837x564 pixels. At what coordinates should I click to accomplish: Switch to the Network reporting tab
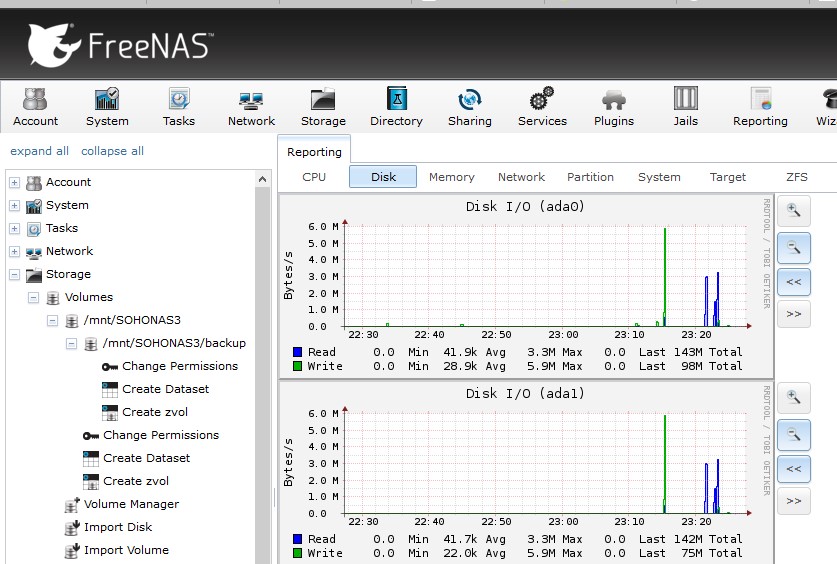(522, 177)
